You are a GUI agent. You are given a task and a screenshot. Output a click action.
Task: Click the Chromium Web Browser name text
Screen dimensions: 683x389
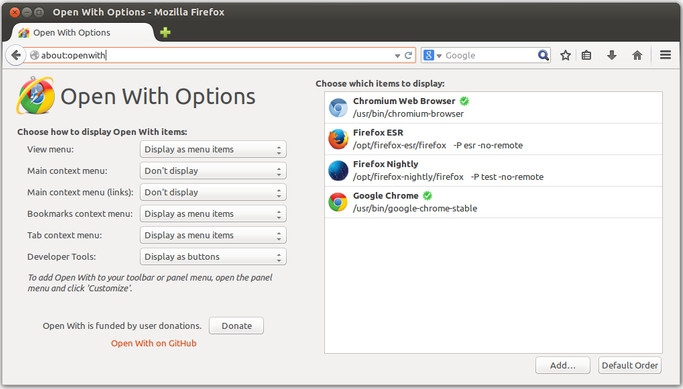404,101
